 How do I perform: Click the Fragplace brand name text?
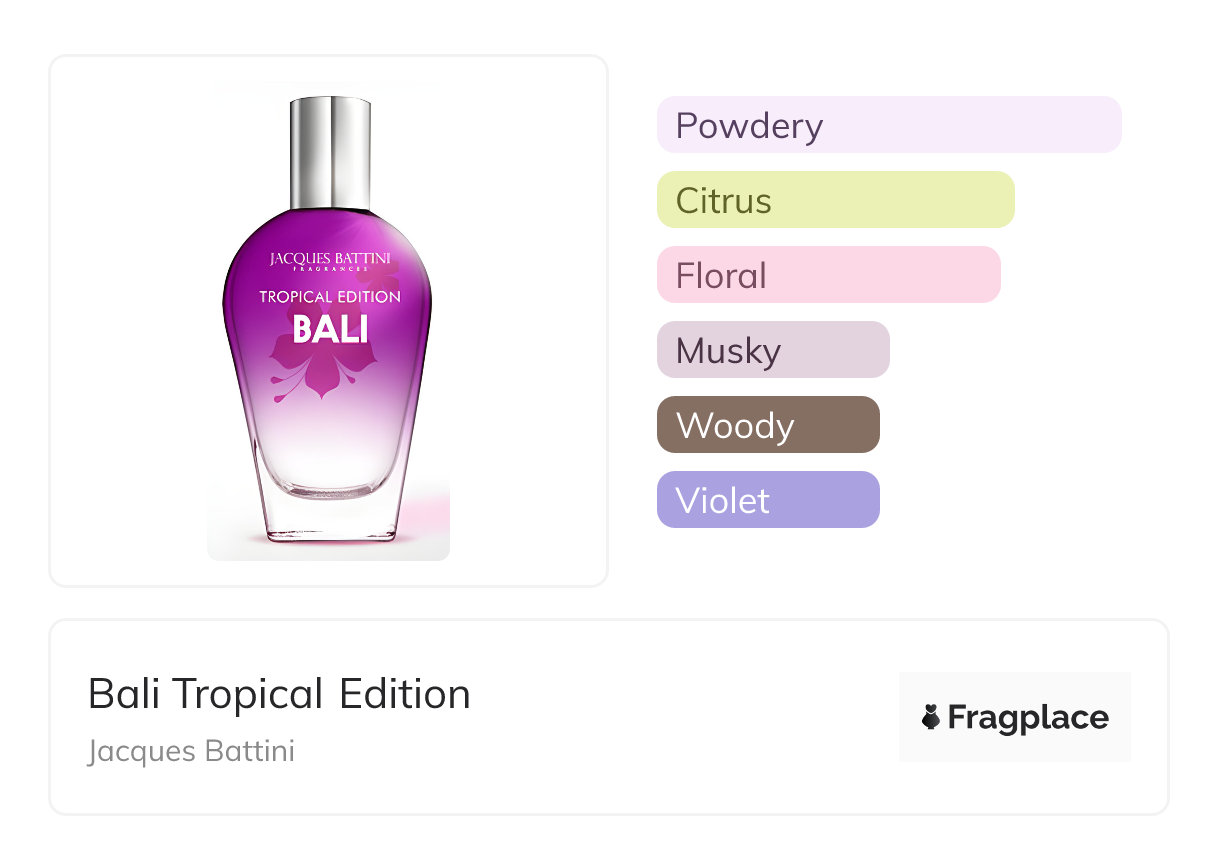tap(1028, 718)
